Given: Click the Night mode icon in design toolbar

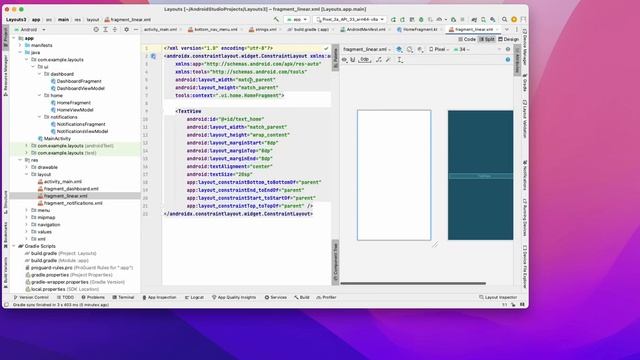Looking at the screenshot, I should [x=420, y=49].
